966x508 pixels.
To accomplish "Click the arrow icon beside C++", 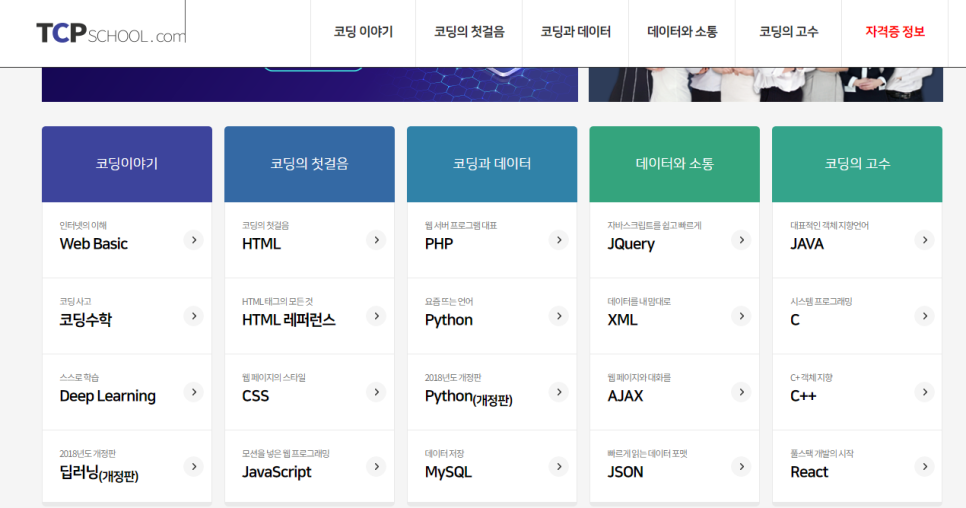I will (924, 392).
